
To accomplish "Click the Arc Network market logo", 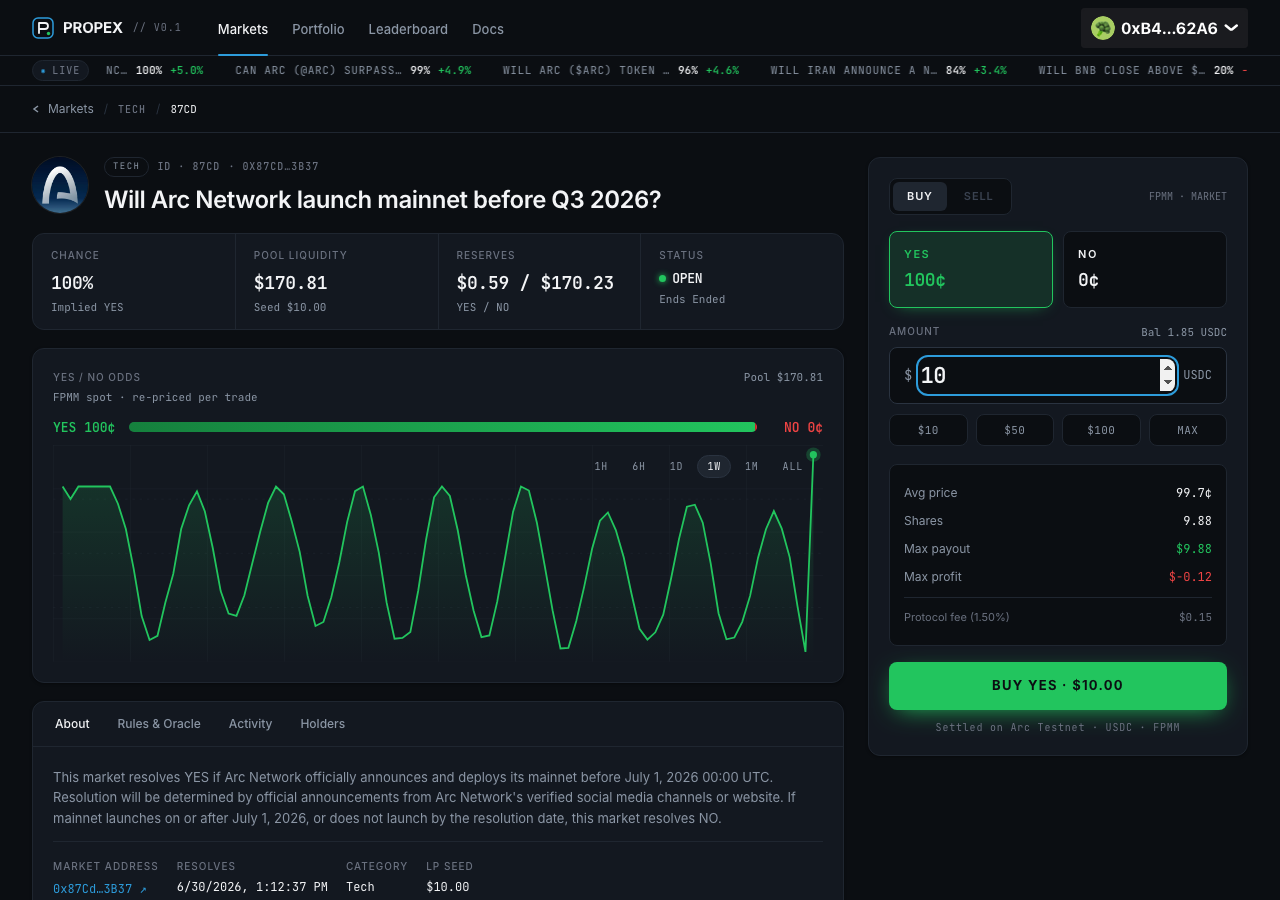I will [60, 185].
